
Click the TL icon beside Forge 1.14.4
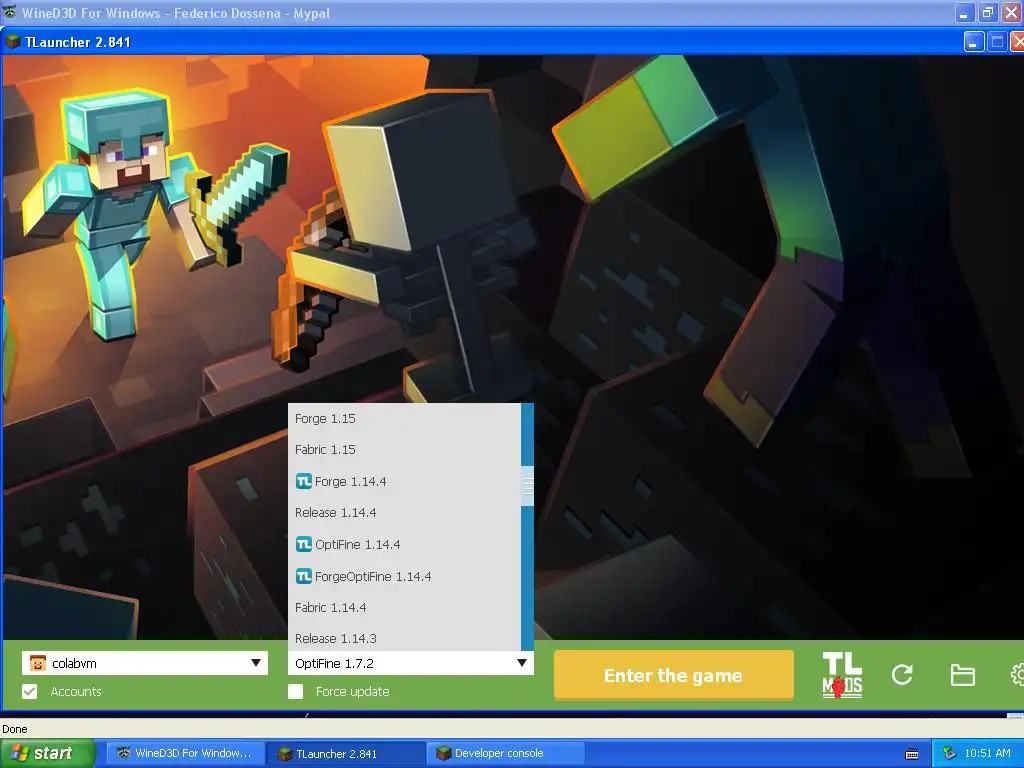pos(304,481)
